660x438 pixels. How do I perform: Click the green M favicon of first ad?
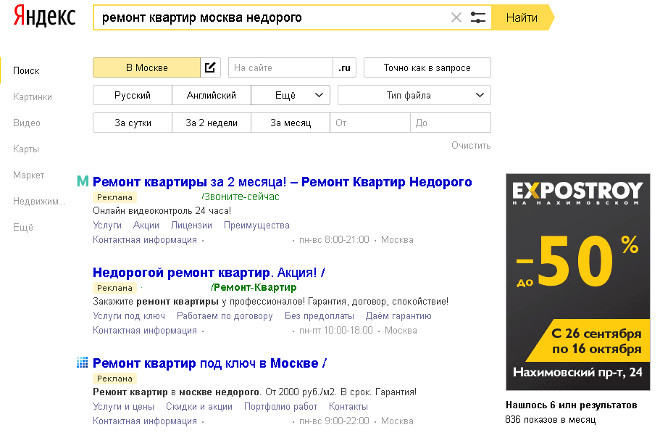(x=82, y=181)
